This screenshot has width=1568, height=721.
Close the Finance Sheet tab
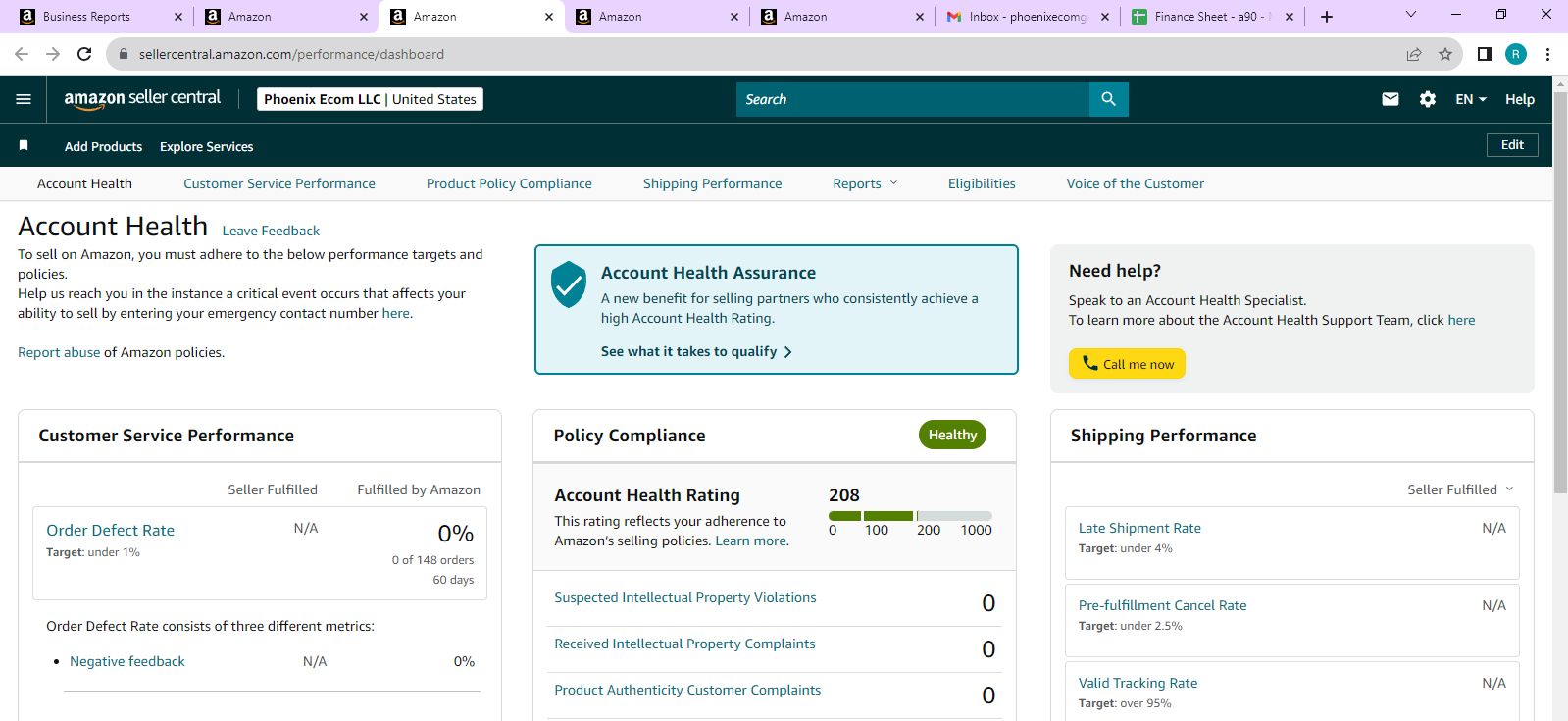[1289, 17]
